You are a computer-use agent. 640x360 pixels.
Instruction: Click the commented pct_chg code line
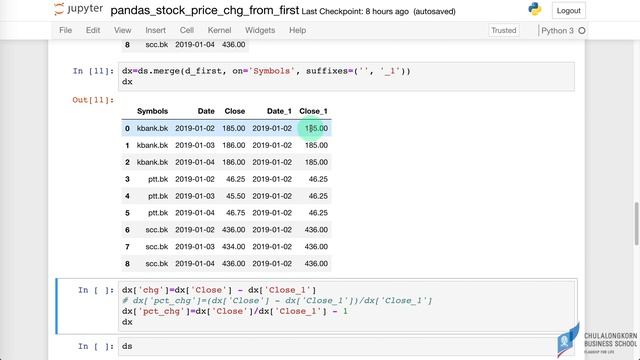click(x=277, y=301)
